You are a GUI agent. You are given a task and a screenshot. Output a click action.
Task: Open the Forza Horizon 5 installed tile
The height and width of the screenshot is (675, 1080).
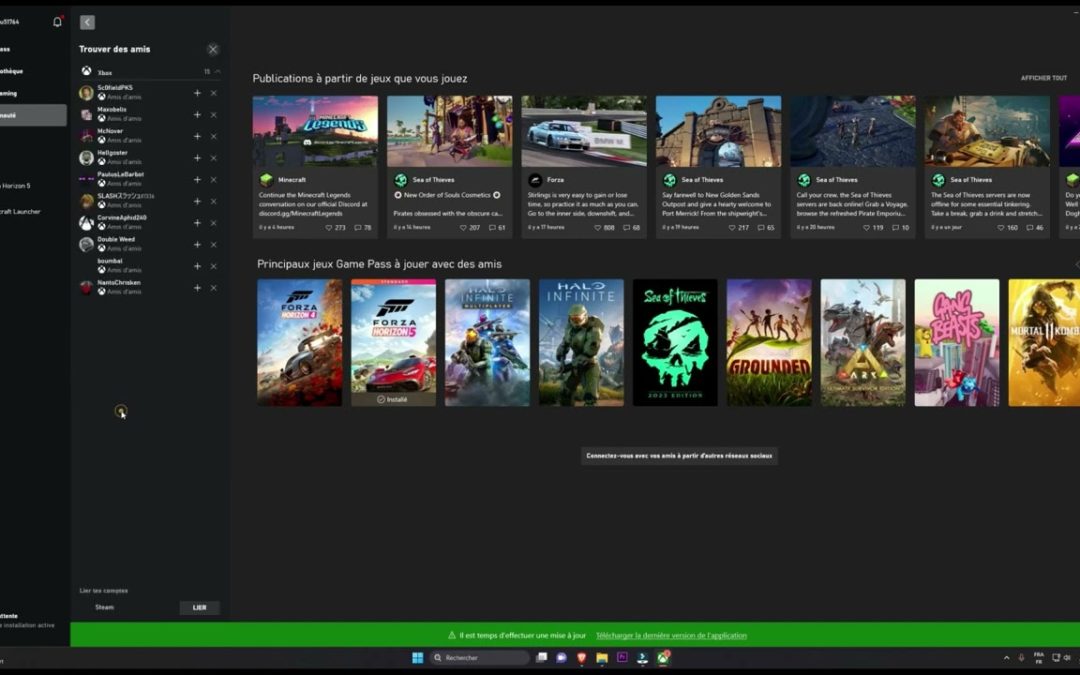tap(393, 342)
